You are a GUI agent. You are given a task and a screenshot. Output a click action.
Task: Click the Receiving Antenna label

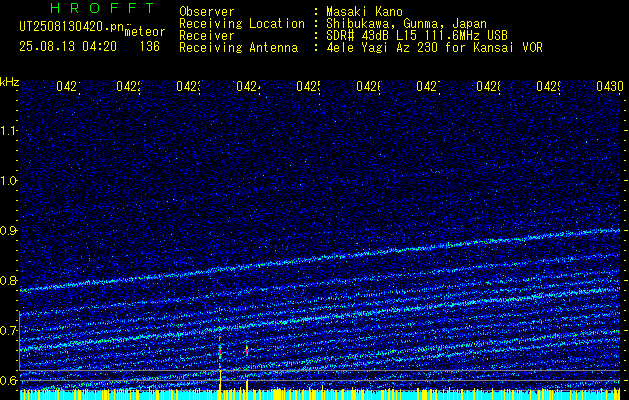click(239, 48)
